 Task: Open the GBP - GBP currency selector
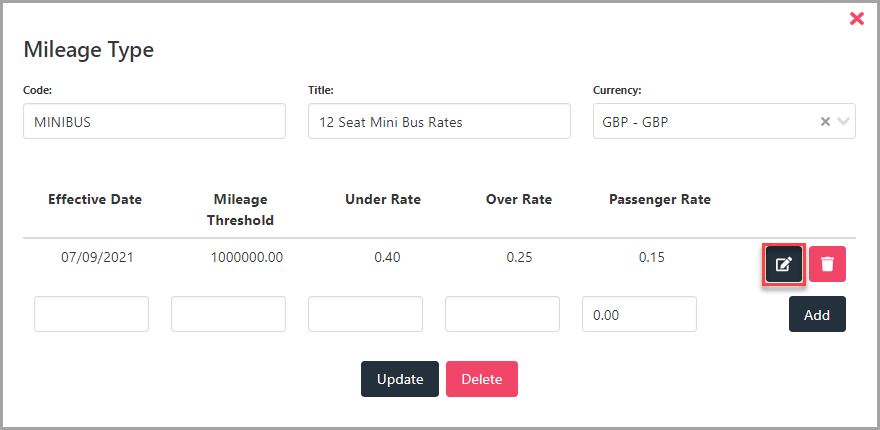[724, 121]
